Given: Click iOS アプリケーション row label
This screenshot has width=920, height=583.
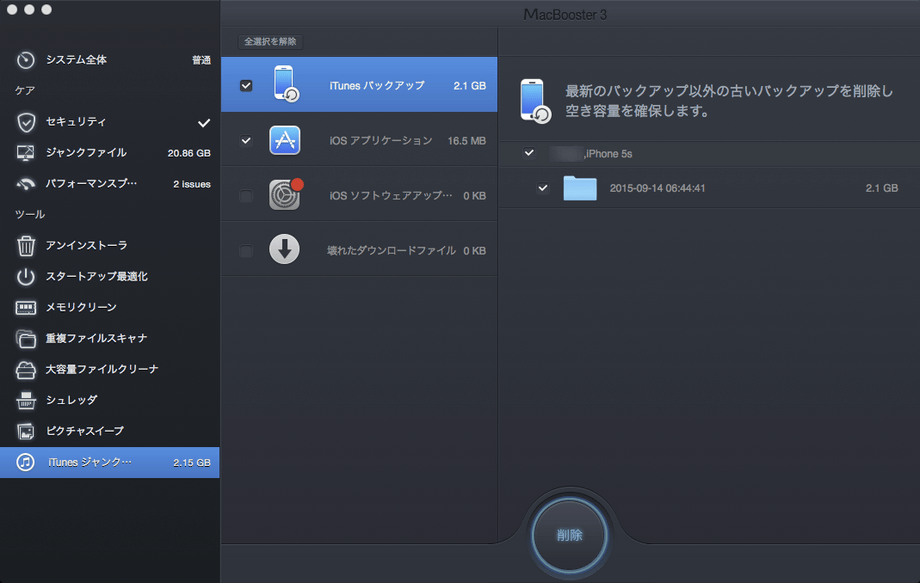Looking at the screenshot, I should [x=381, y=141].
